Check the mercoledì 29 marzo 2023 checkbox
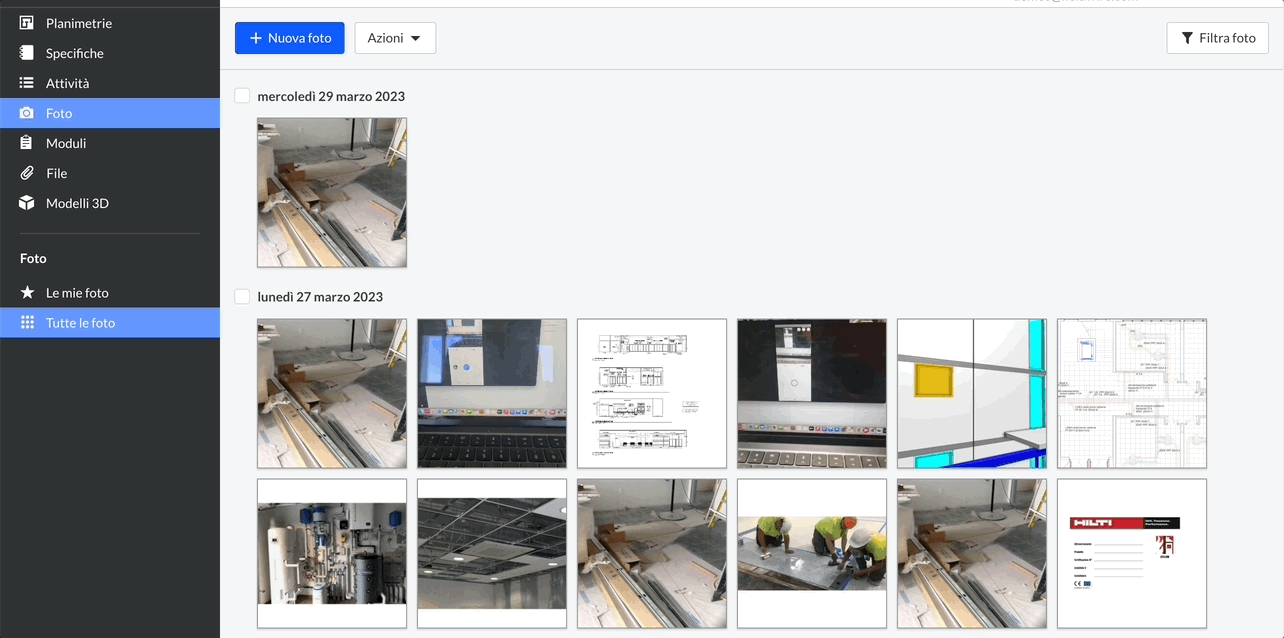1284x638 pixels. [x=241, y=95]
